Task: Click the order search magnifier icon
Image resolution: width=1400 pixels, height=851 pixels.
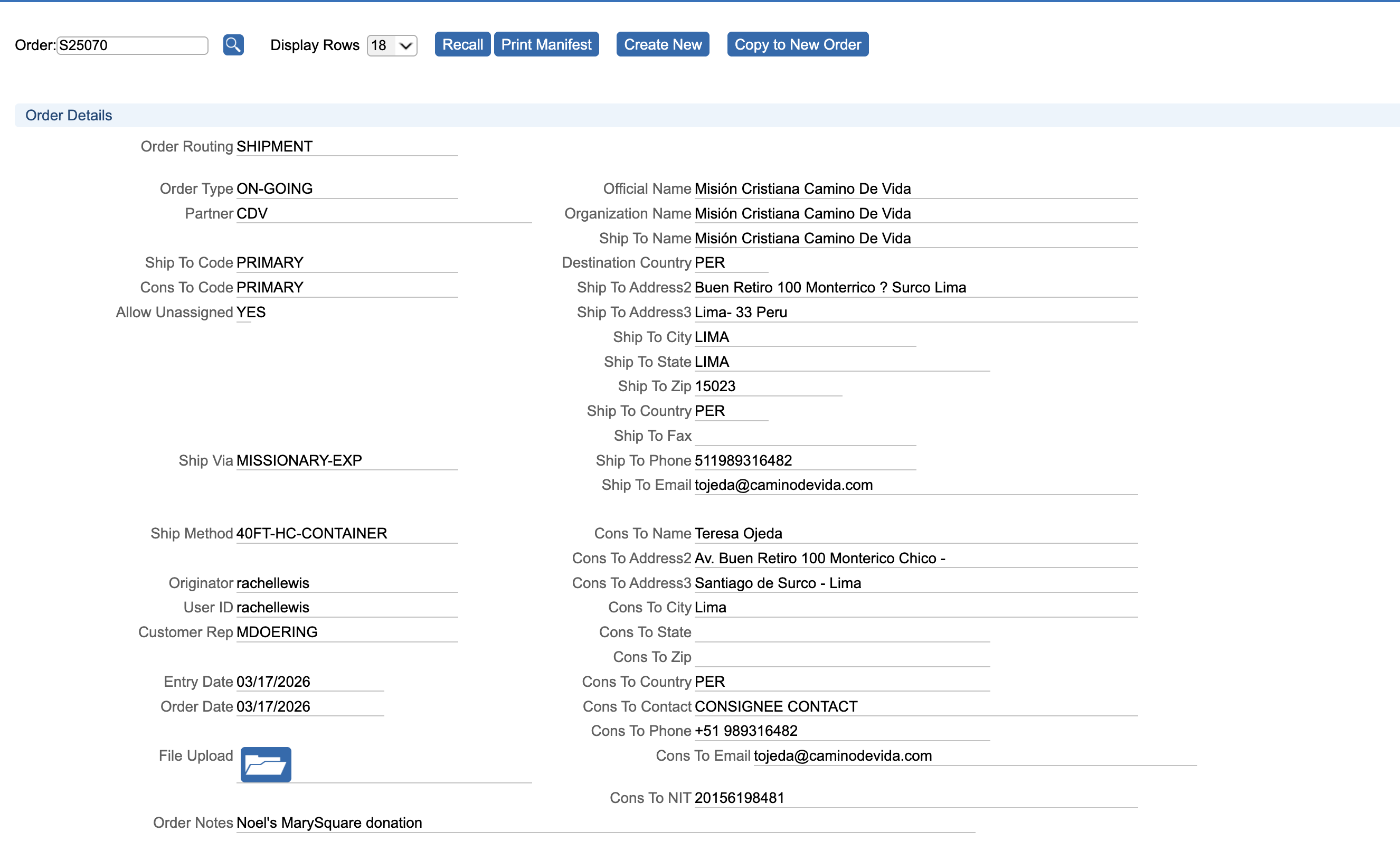Action: point(233,44)
